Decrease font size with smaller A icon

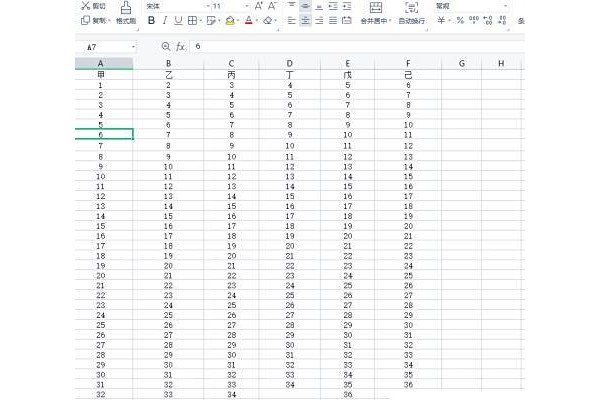(272, 6)
